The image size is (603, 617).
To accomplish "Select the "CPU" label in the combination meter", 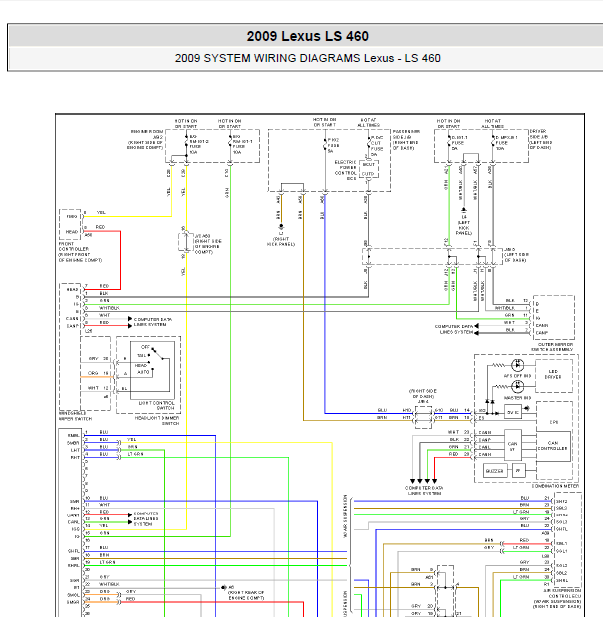I will [554, 422].
